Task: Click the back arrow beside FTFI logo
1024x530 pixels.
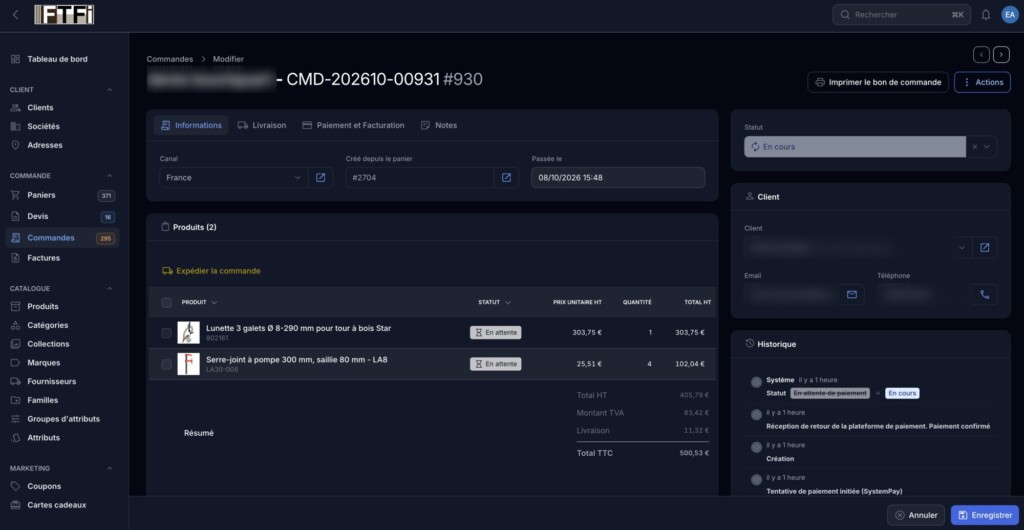Action: click(16, 14)
